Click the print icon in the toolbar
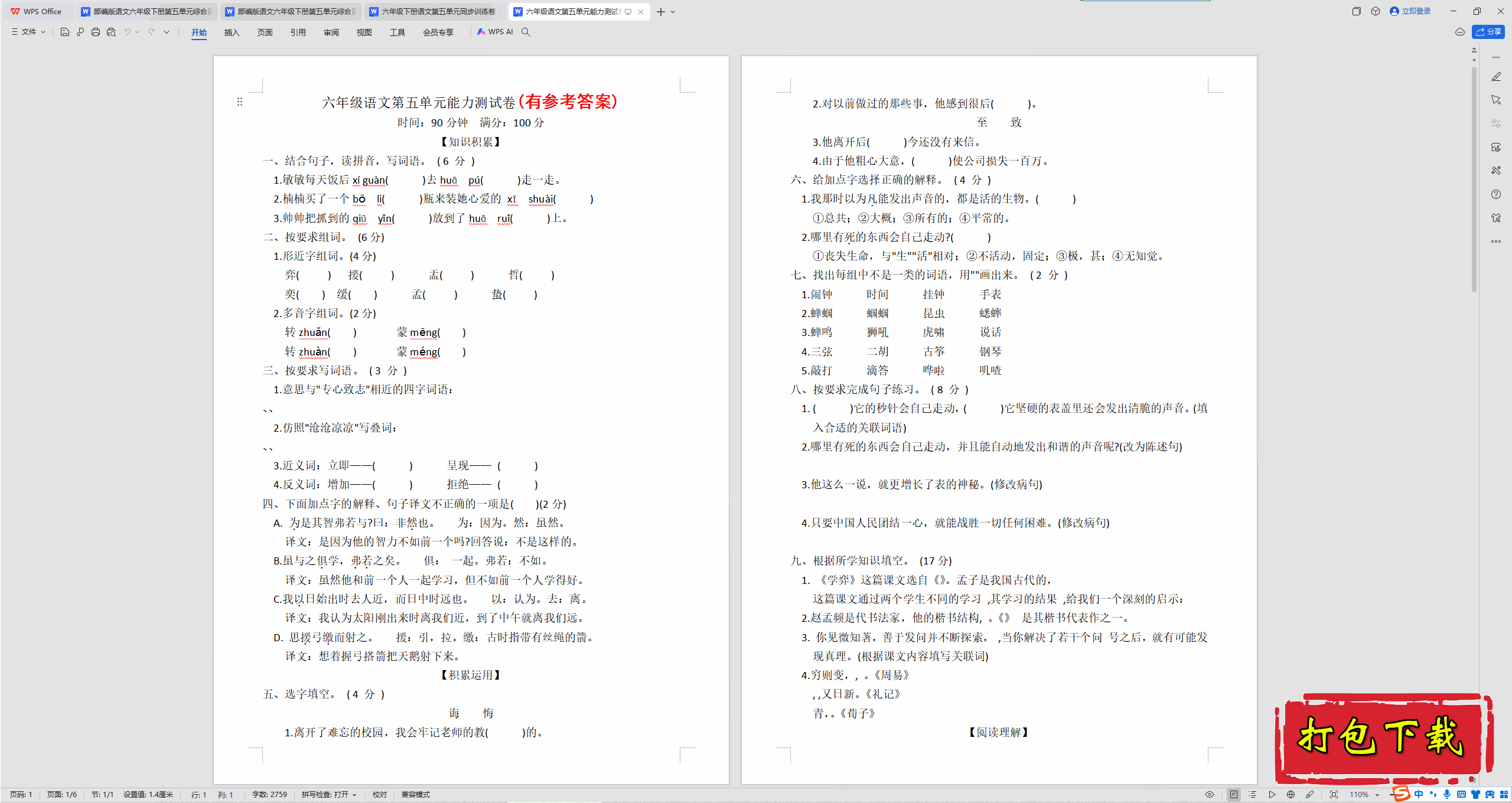Screen dimensions: 1512x803 (x=96, y=32)
